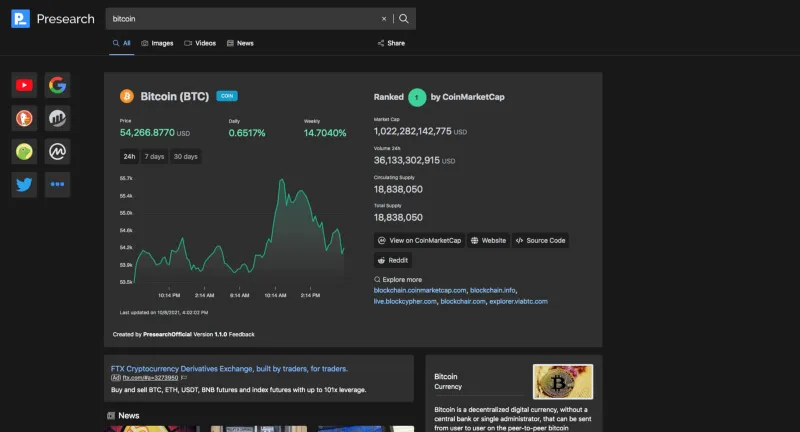Image resolution: width=800 pixels, height=432 pixels.
Task: Switch to the Images tab
Action: tap(157, 43)
